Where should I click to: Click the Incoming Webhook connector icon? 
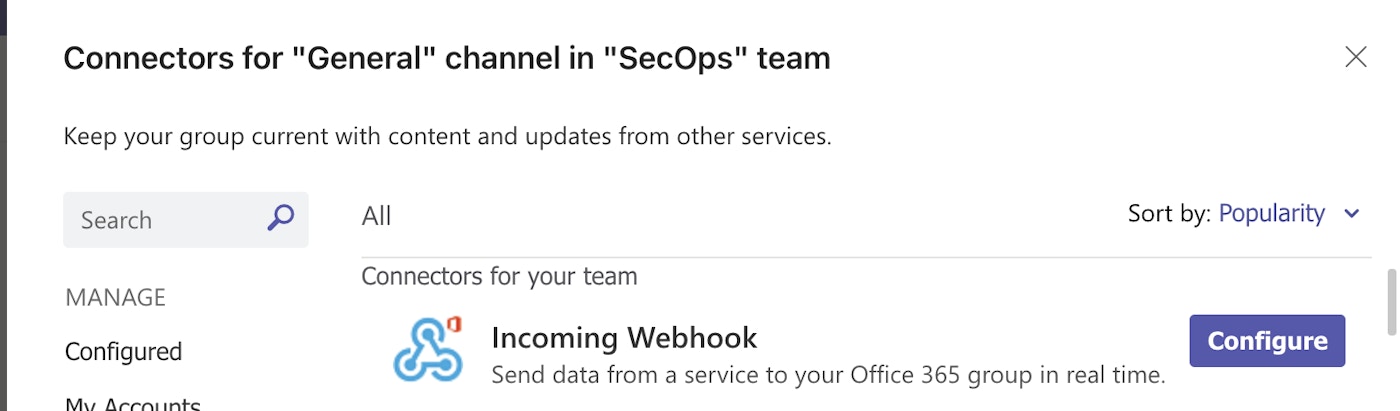tap(427, 349)
